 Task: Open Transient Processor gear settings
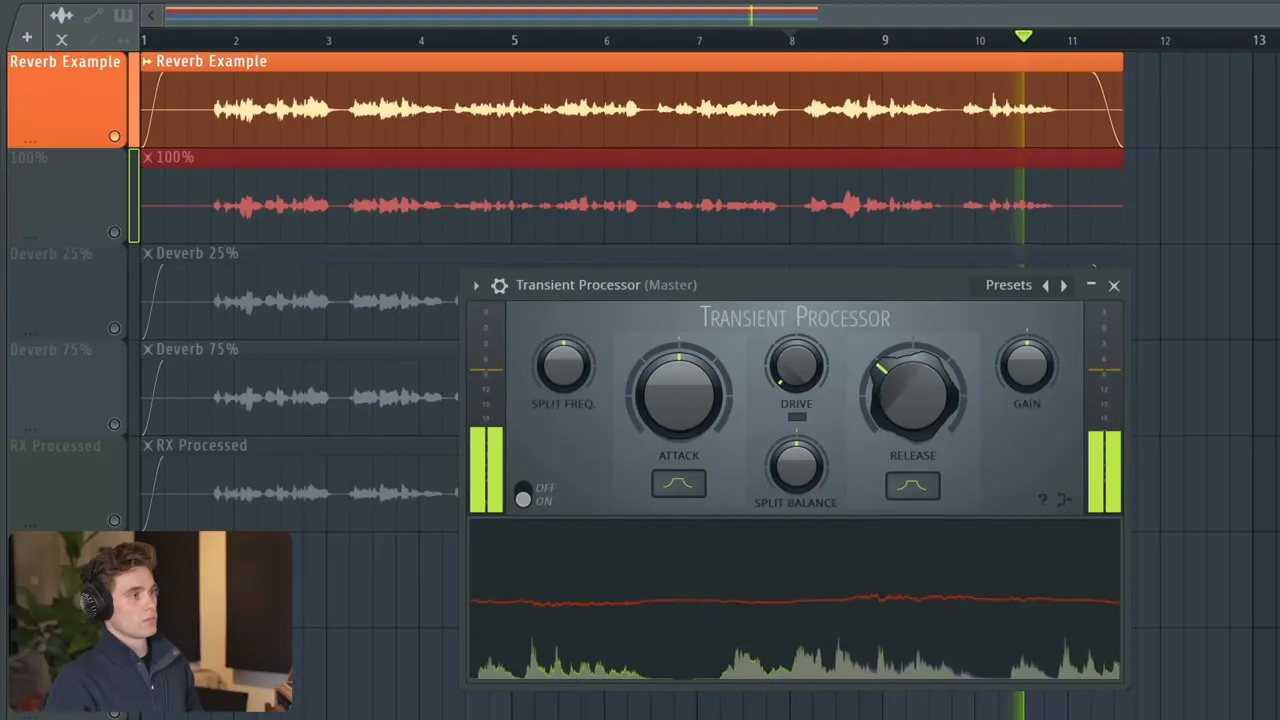point(499,285)
